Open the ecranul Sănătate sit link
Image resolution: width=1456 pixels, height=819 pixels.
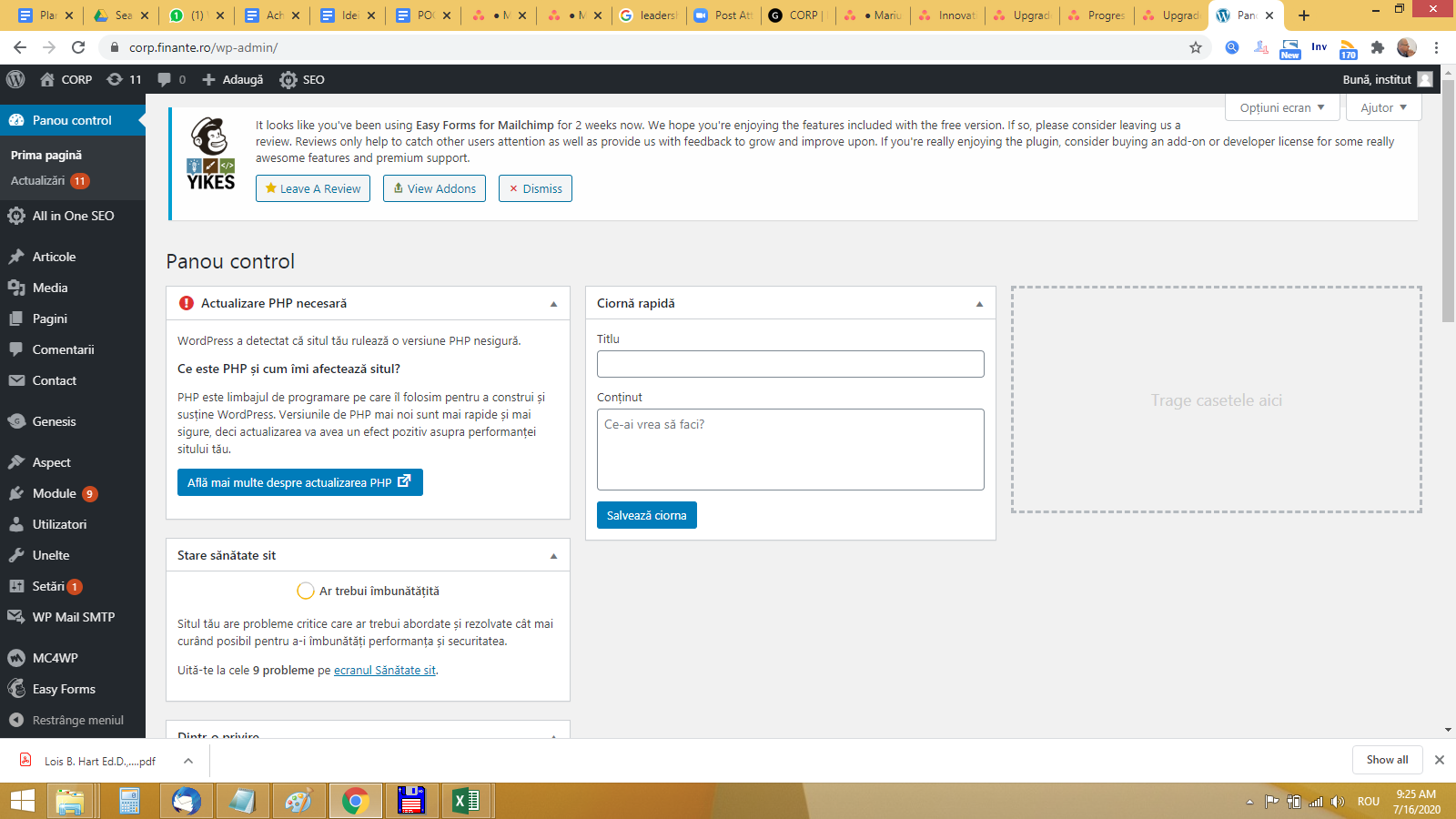point(384,671)
